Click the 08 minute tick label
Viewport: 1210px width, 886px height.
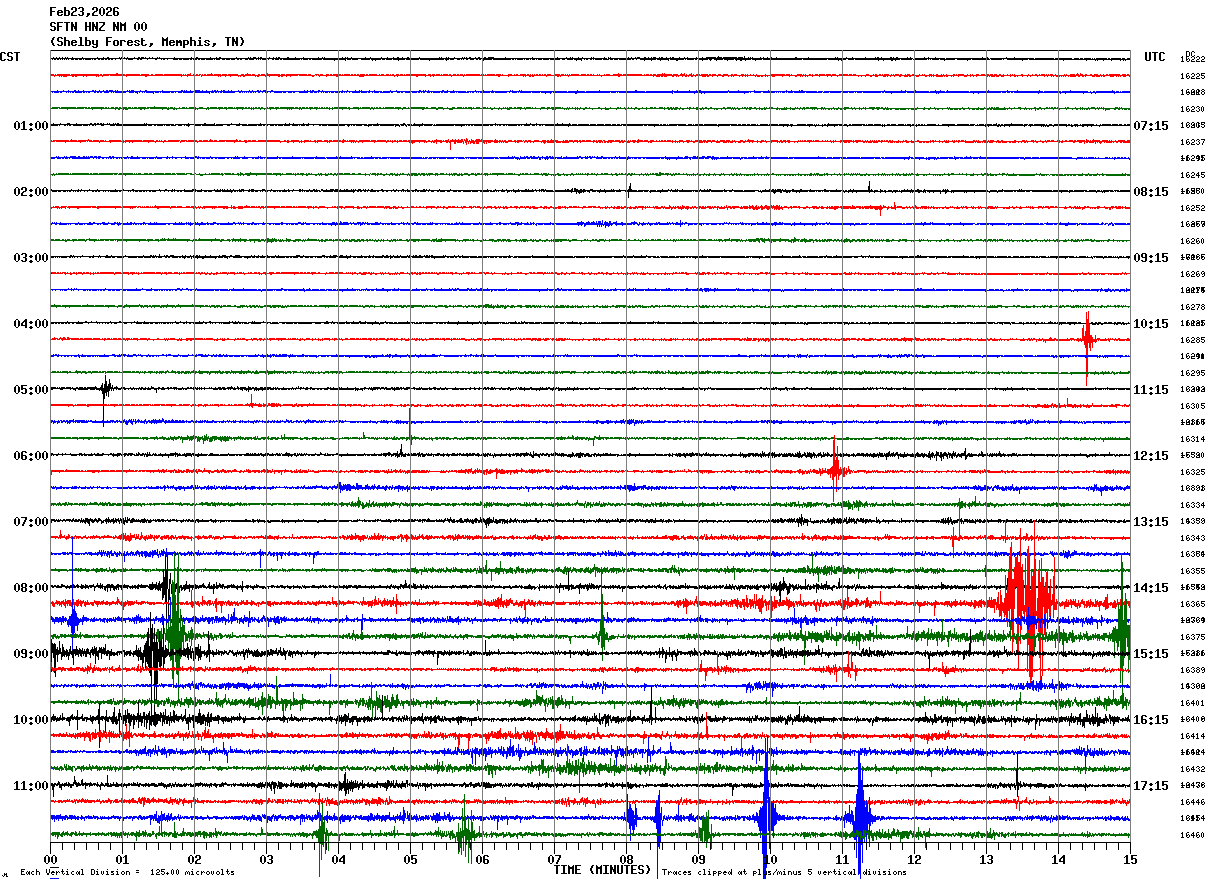click(x=627, y=859)
